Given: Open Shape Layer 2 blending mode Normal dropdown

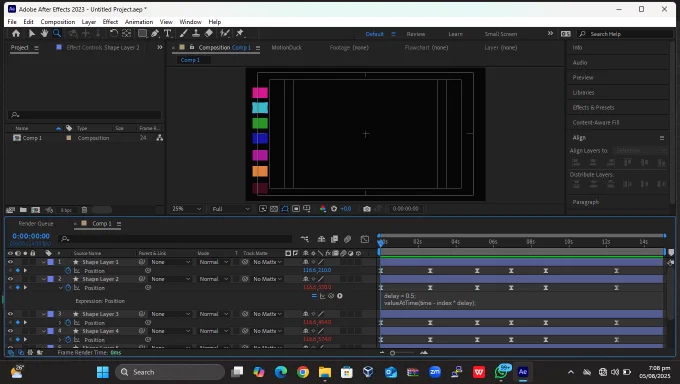Looking at the screenshot, I should pos(213,279).
